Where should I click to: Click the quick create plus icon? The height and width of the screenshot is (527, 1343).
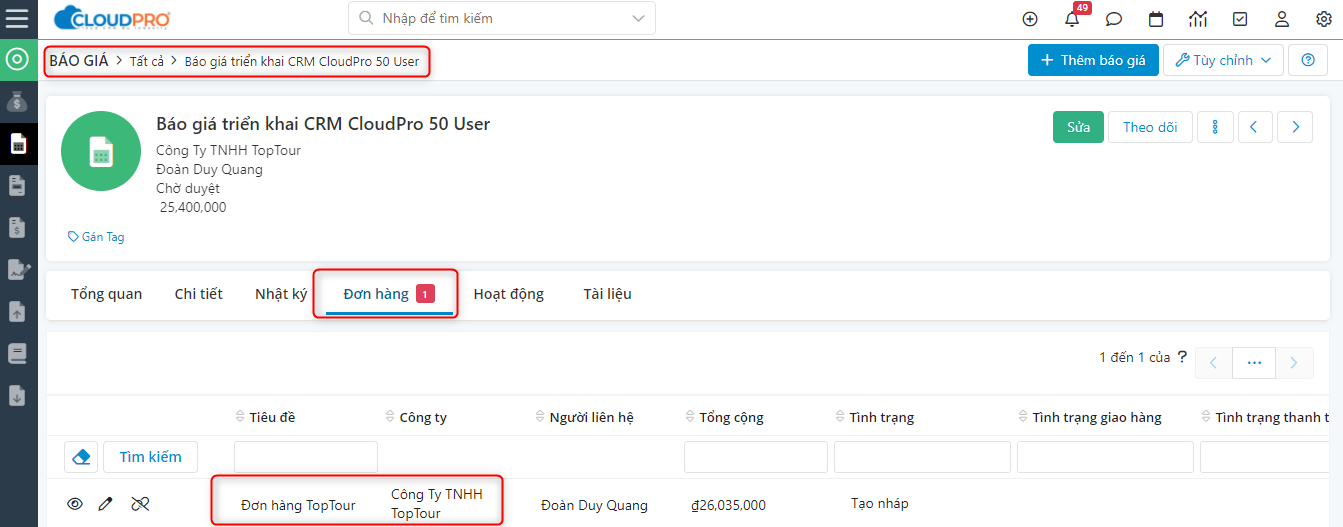click(1030, 18)
